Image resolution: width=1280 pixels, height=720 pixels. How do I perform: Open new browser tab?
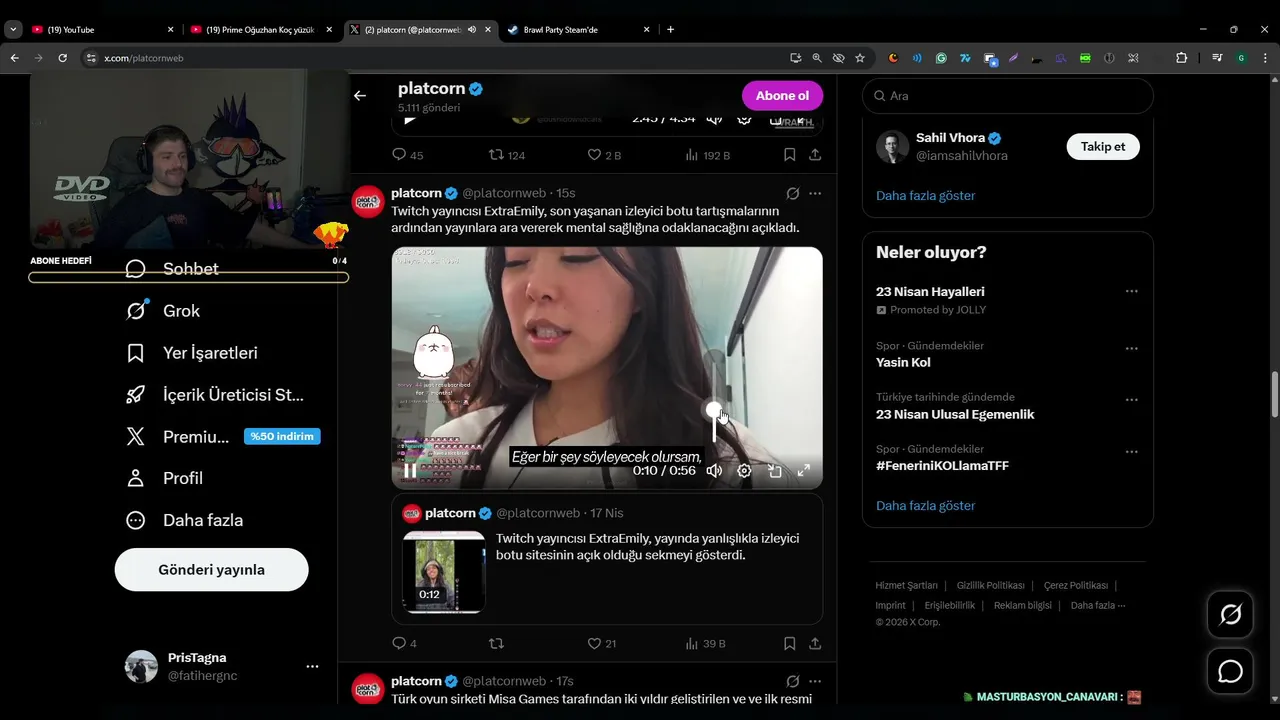[x=670, y=30]
